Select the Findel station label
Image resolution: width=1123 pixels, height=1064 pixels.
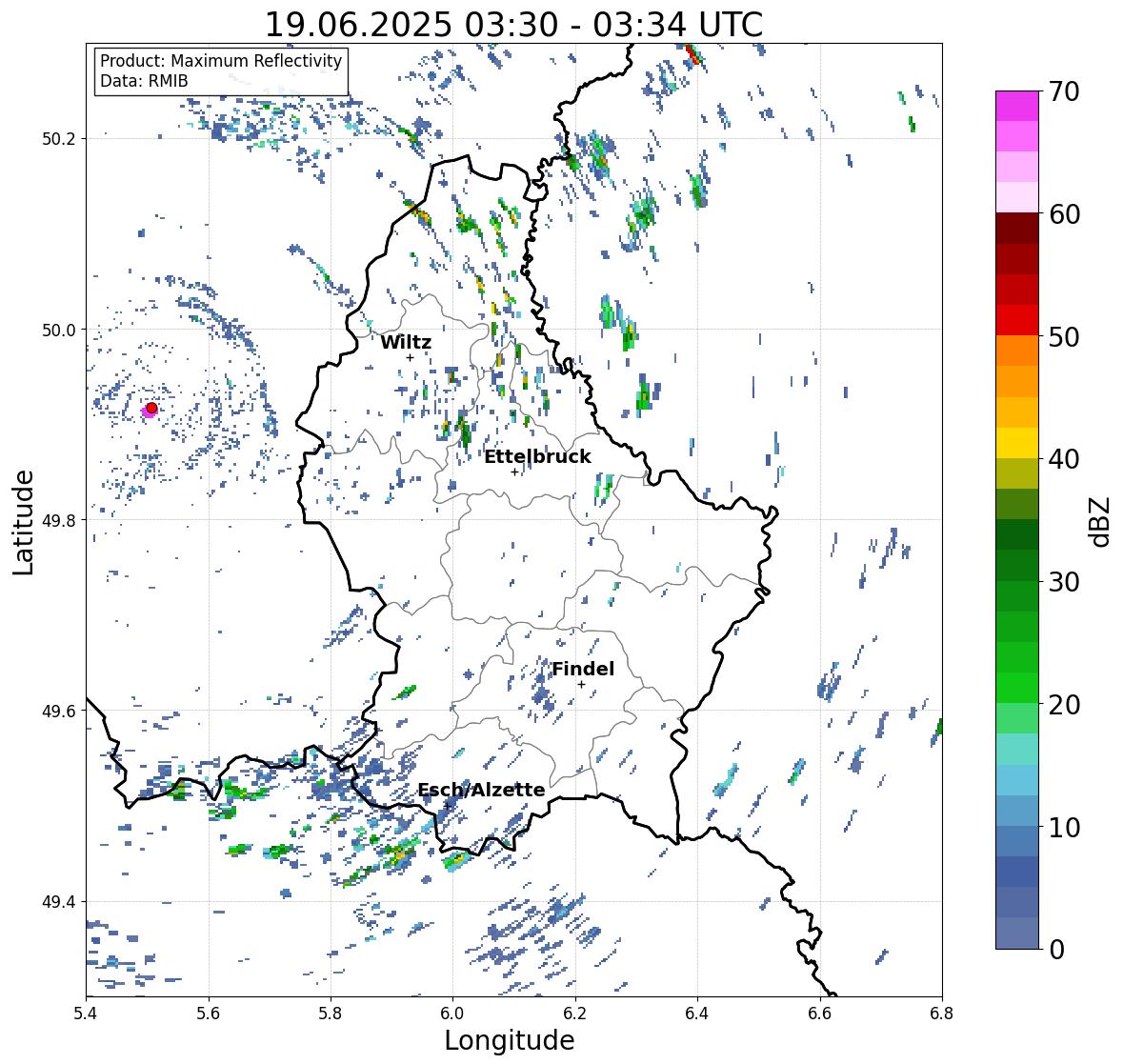(x=583, y=669)
